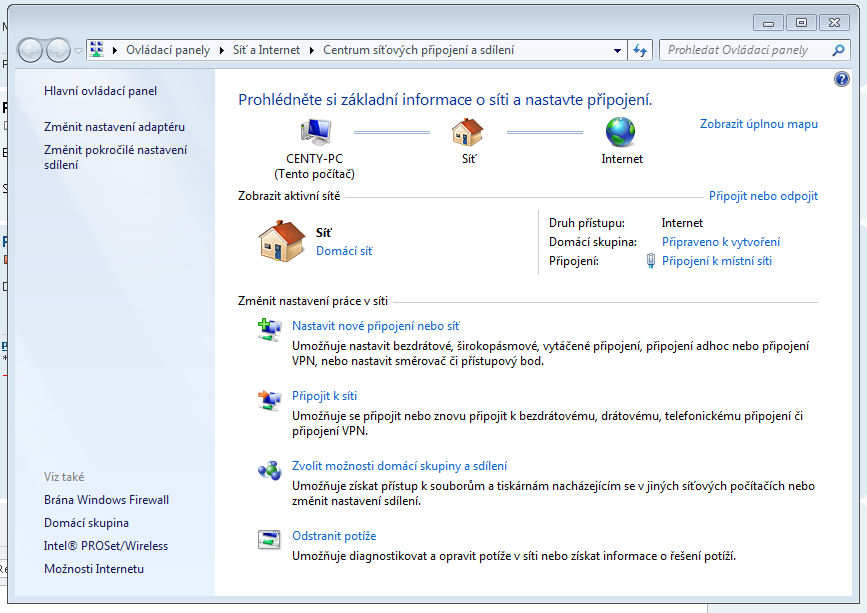Select Síť a Internet breadcrumb
Image resolution: width=867 pixels, height=613 pixels.
pyautogui.click(x=266, y=50)
